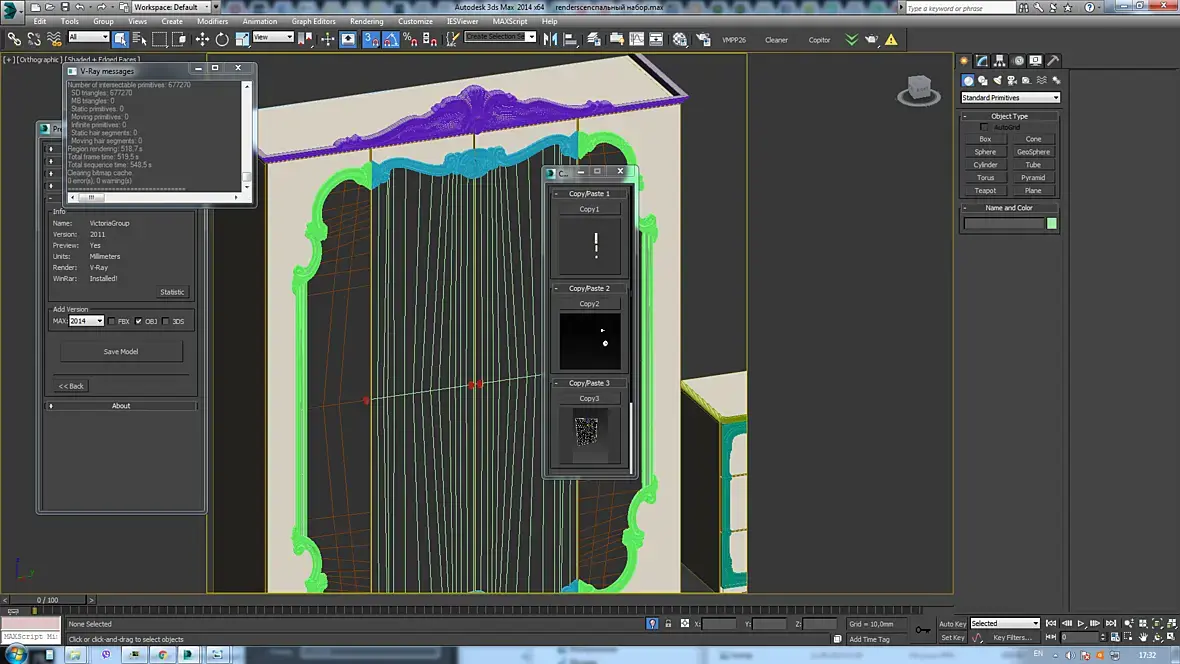Toggle 3D Snaps in the toolbar

(x=370, y=40)
